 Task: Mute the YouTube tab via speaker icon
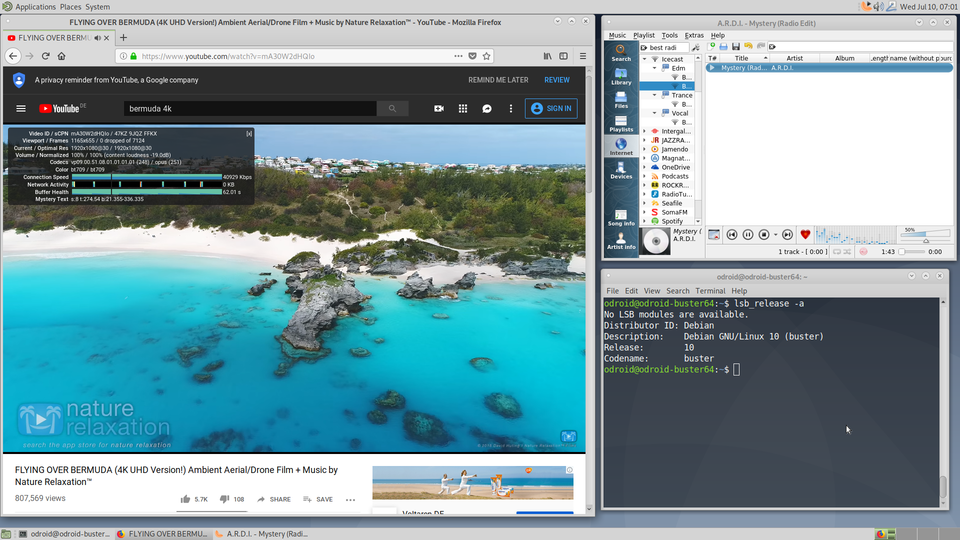click(x=97, y=38)
